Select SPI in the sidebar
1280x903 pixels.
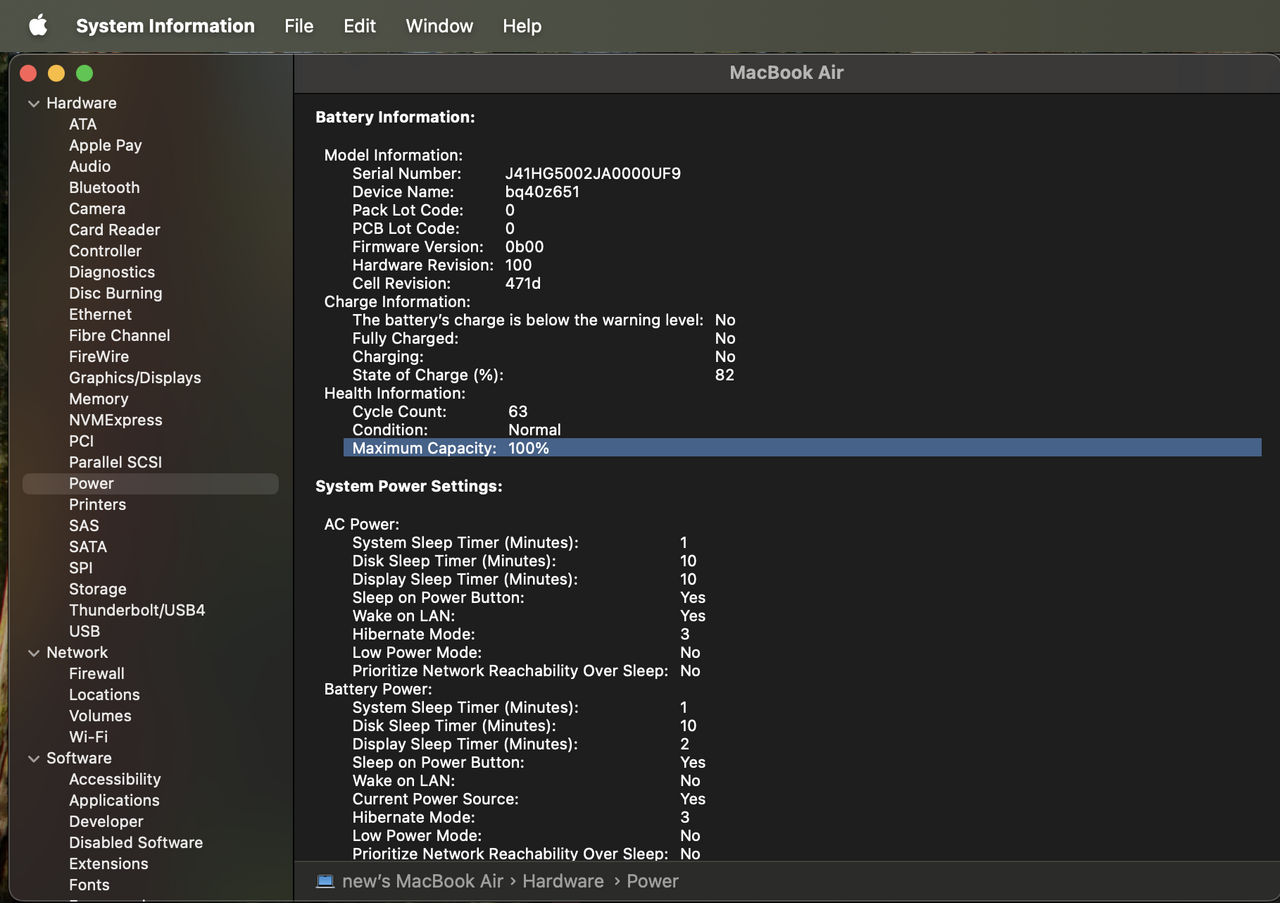(80, 568)
